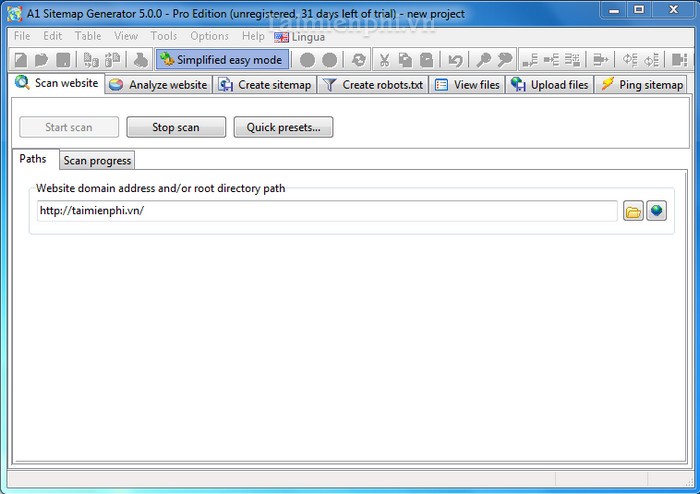The image size is (700, 494).
Task: Click the Undo arrow icon
Action: (455, 60)
